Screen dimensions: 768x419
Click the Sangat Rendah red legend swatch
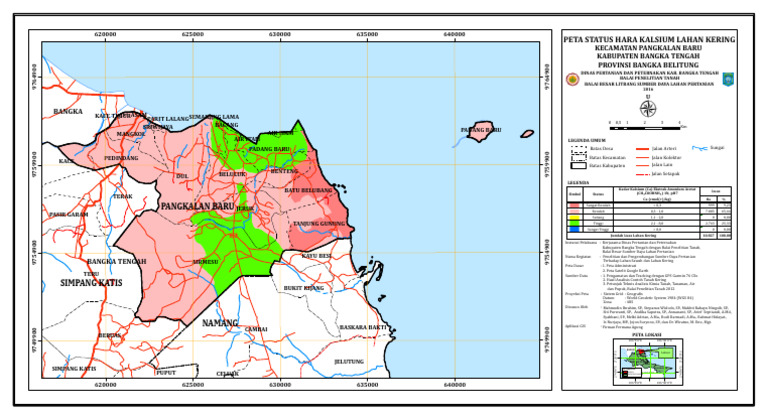click(575, 206)
